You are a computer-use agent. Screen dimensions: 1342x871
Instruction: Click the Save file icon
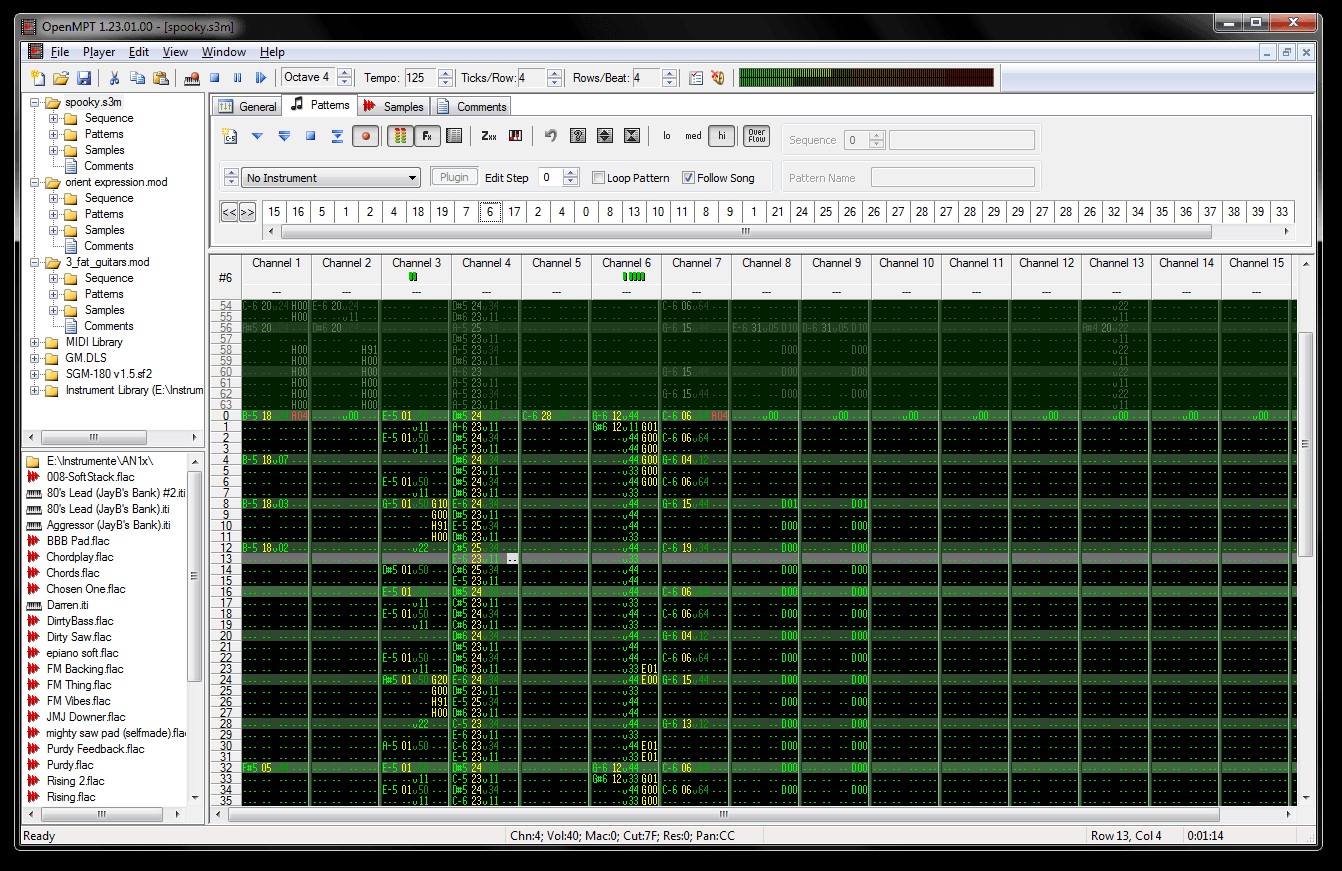(x=84, y=78)
